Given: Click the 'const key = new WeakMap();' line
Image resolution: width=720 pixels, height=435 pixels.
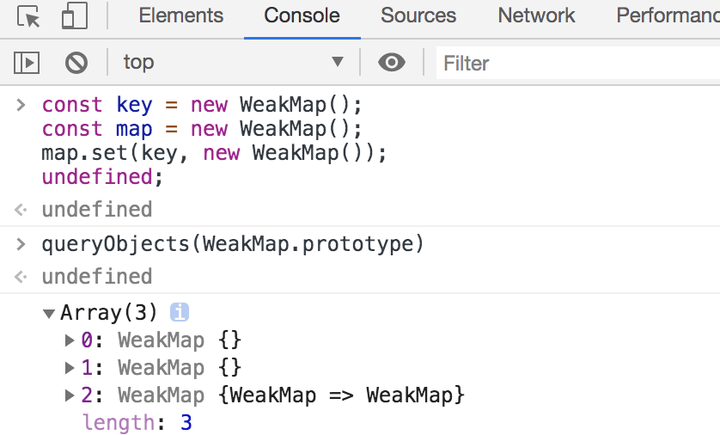Looking at the screenshot, I should [x=202, y=105].
